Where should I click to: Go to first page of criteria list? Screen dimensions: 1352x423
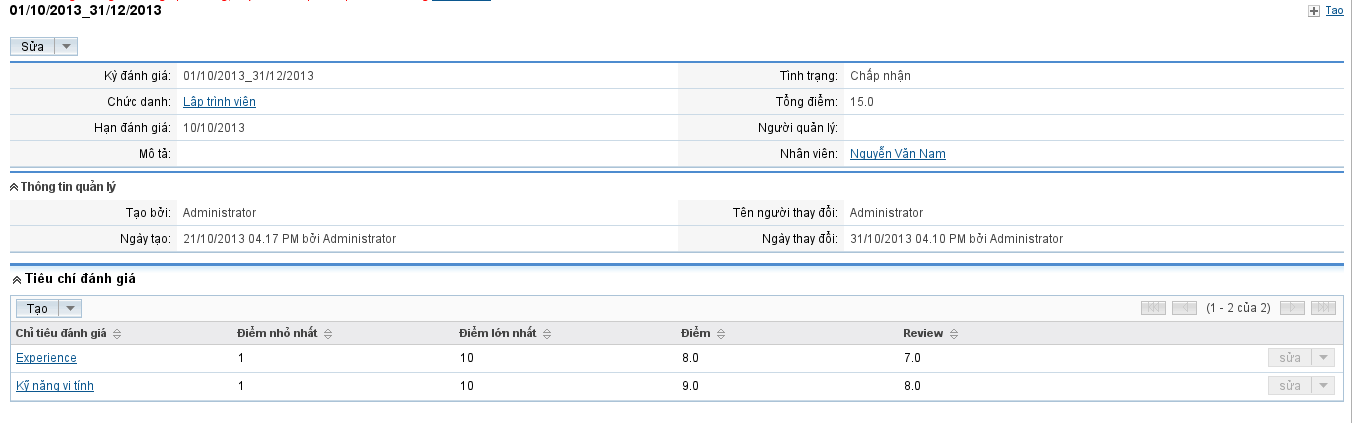[1153, 308]
